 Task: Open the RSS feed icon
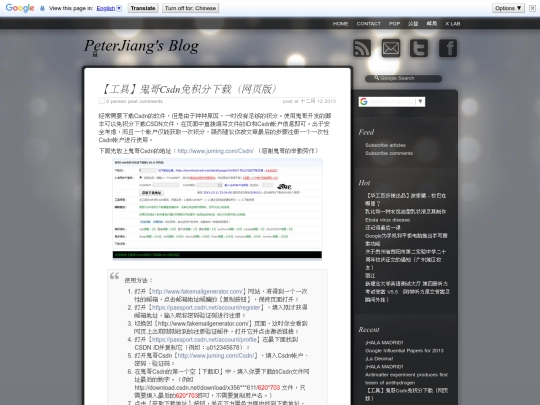click(x=362, y=48)
